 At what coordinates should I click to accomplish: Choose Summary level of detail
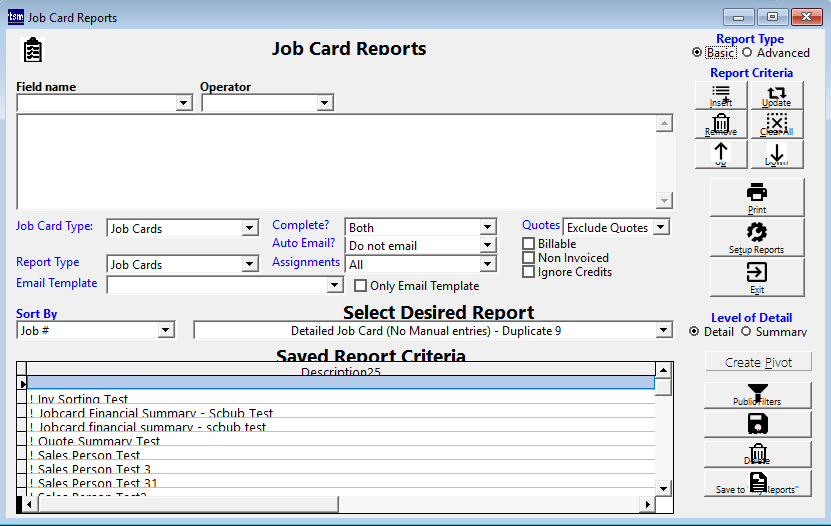(745, 332)
